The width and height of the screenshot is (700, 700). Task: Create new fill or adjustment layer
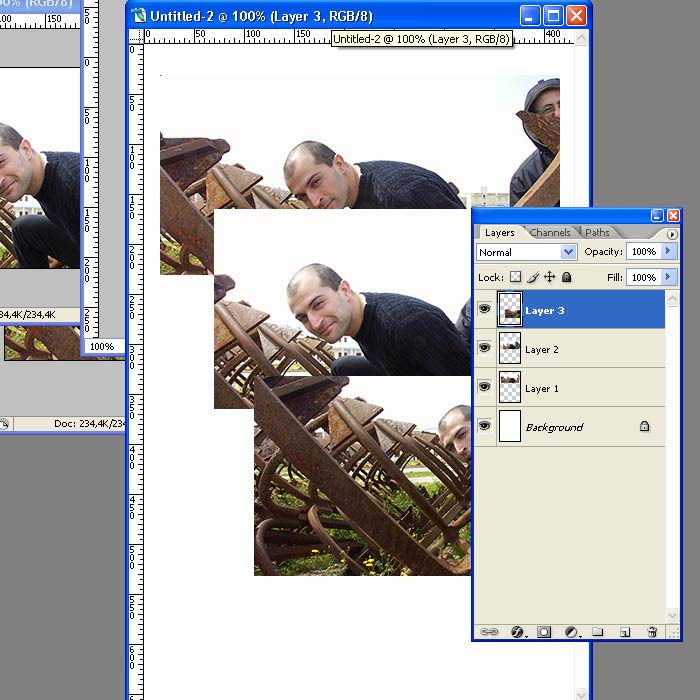[571, 632]
